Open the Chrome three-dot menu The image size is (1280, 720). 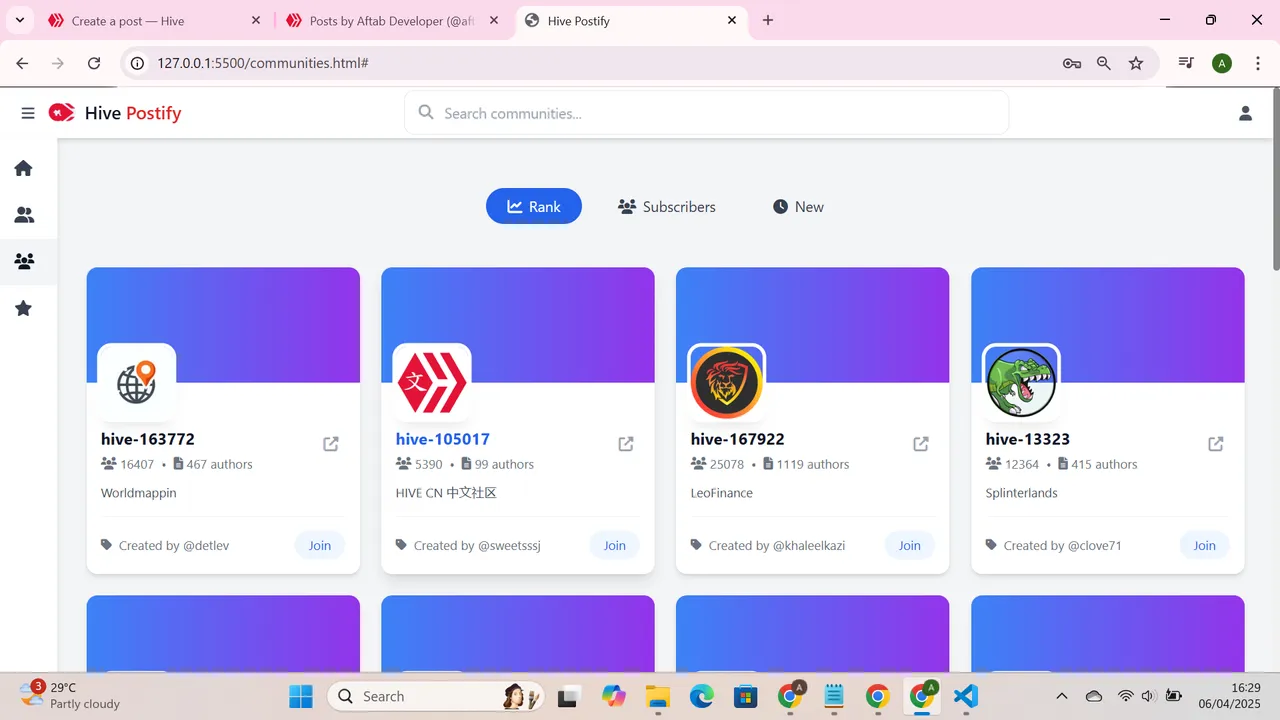click(1258, 63)
